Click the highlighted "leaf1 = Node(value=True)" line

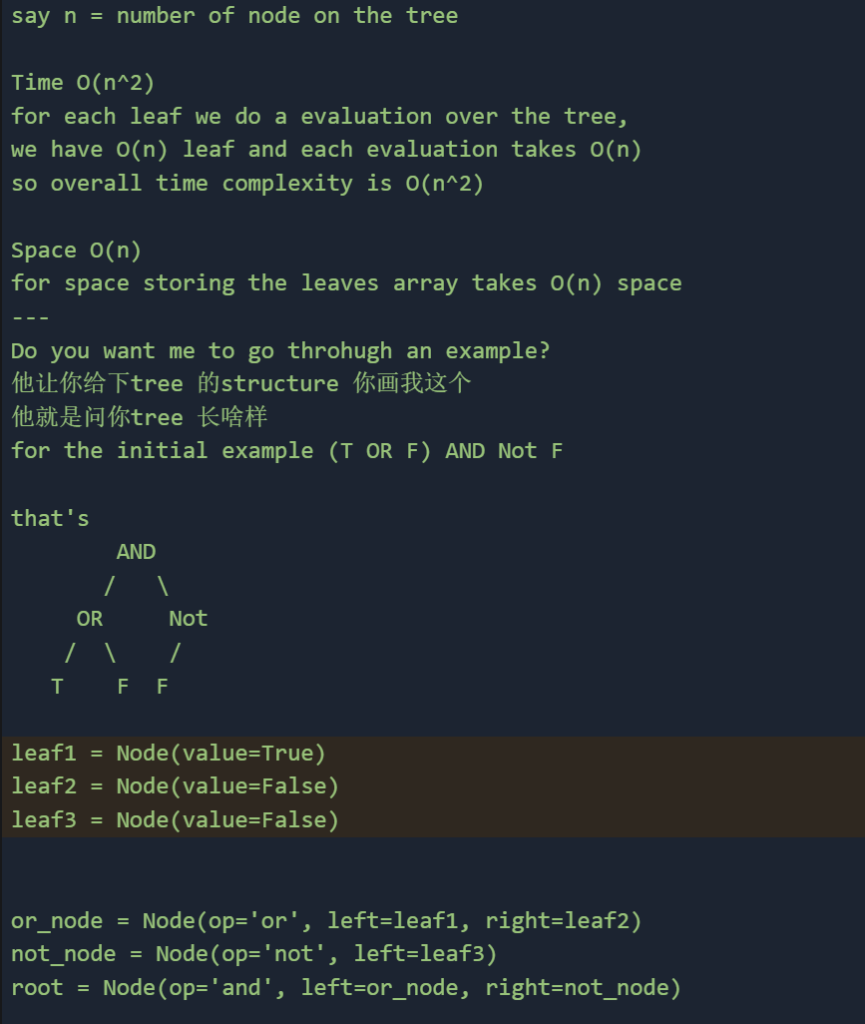[x=168, y=753]
